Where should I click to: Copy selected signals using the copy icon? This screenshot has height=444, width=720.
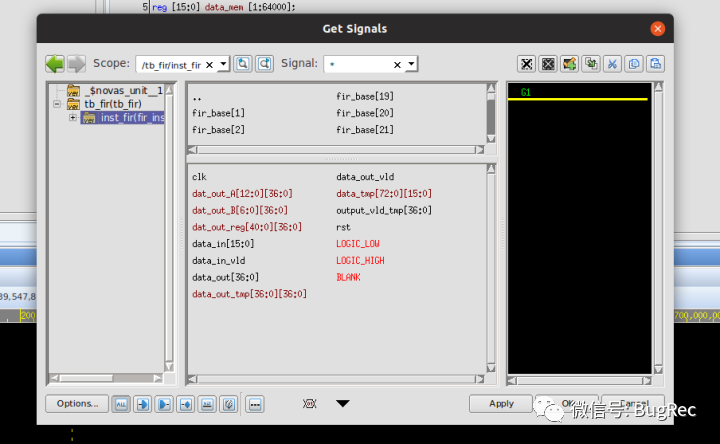coord(634,64)
